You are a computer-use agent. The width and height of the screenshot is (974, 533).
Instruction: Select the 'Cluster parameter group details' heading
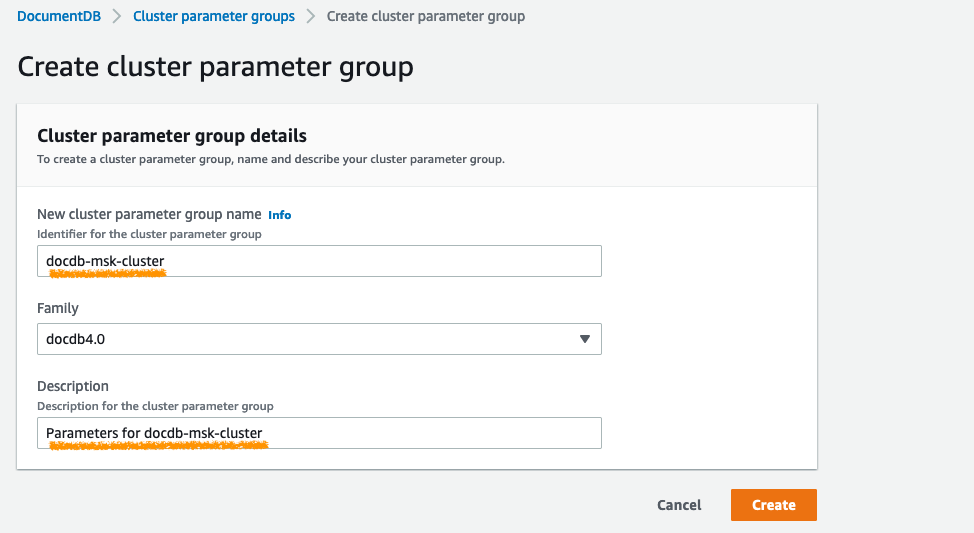(x=171, y=135)
